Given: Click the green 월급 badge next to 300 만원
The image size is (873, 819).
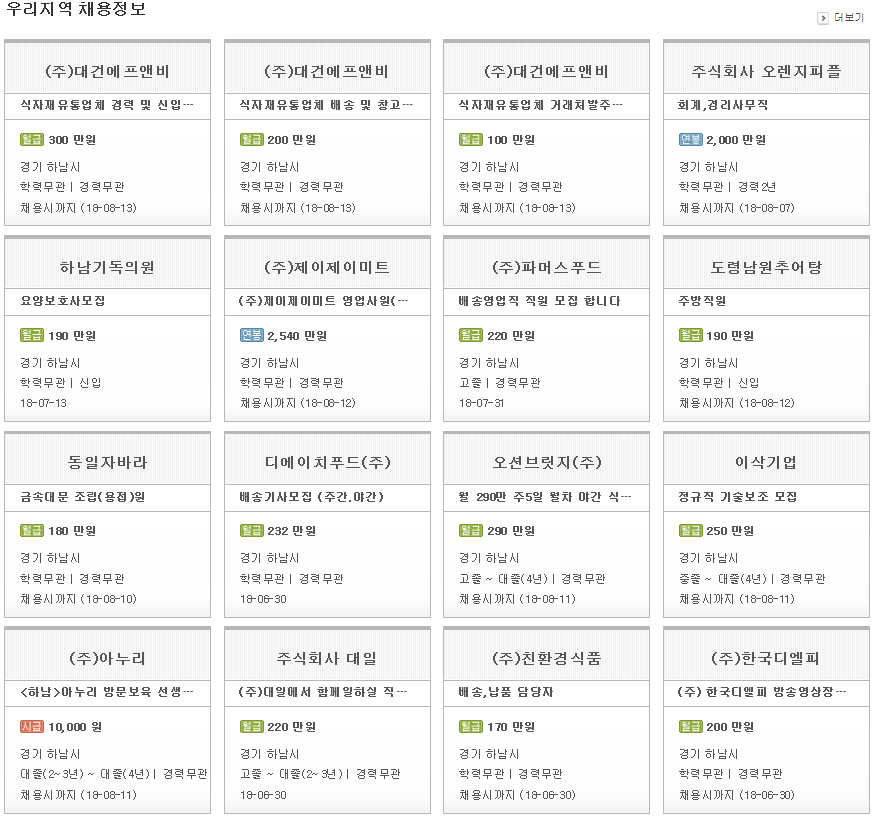Looking at the screenshot, I should (x=32, y=140).
